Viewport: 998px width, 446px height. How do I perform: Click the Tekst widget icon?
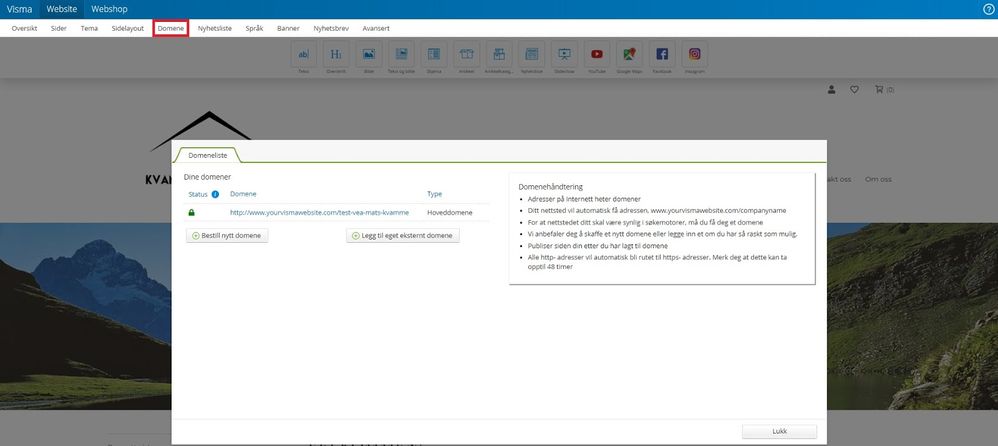point(304,54)
